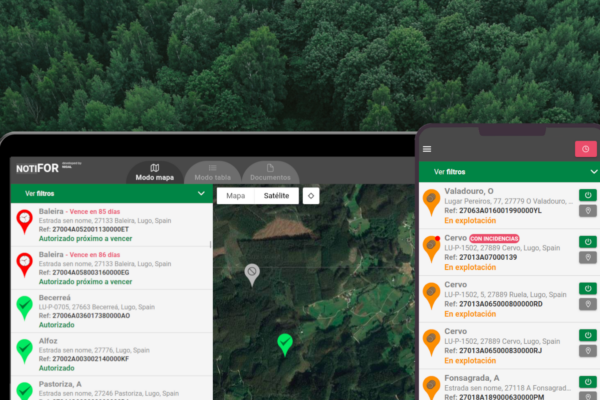This screenshot has height=400, width=600.
Task: Select the Mapa map type
Action: click(235, 196)
